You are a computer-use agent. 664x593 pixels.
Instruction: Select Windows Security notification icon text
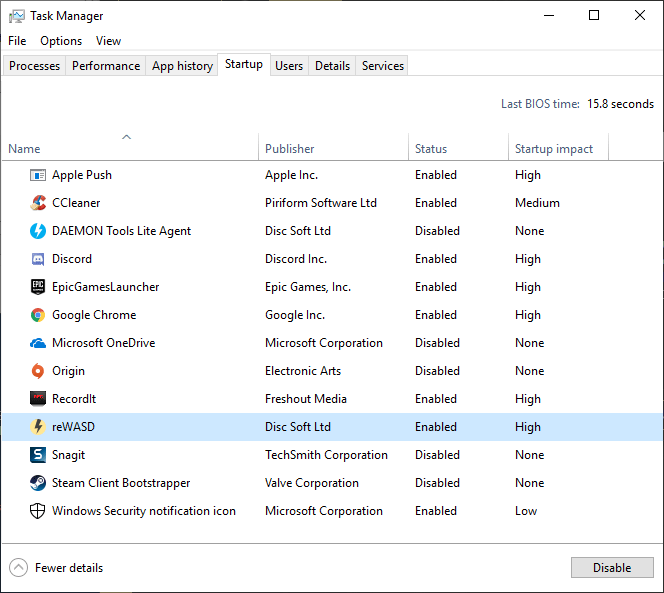144,511
